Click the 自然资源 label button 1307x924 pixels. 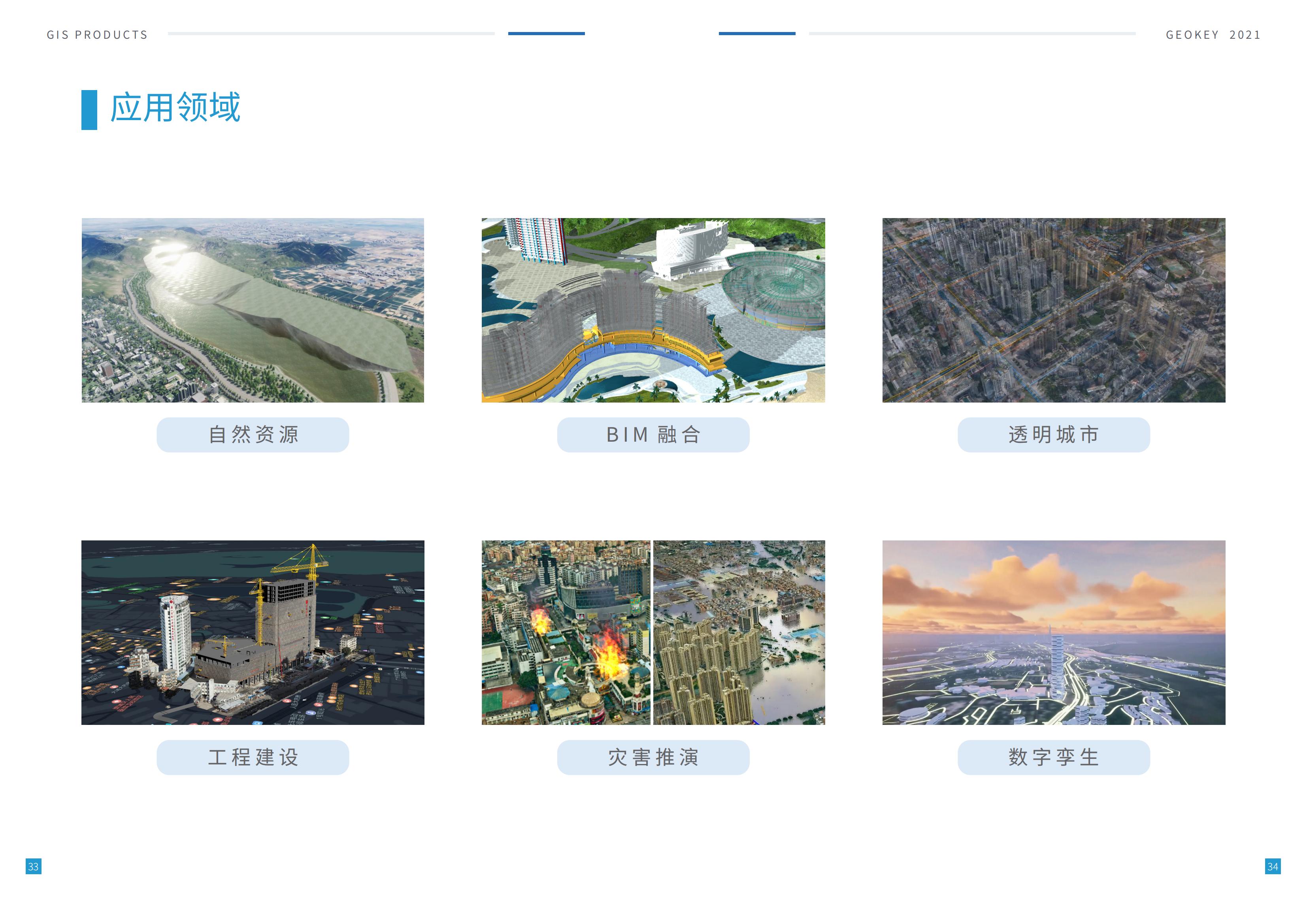click(253, 435)
